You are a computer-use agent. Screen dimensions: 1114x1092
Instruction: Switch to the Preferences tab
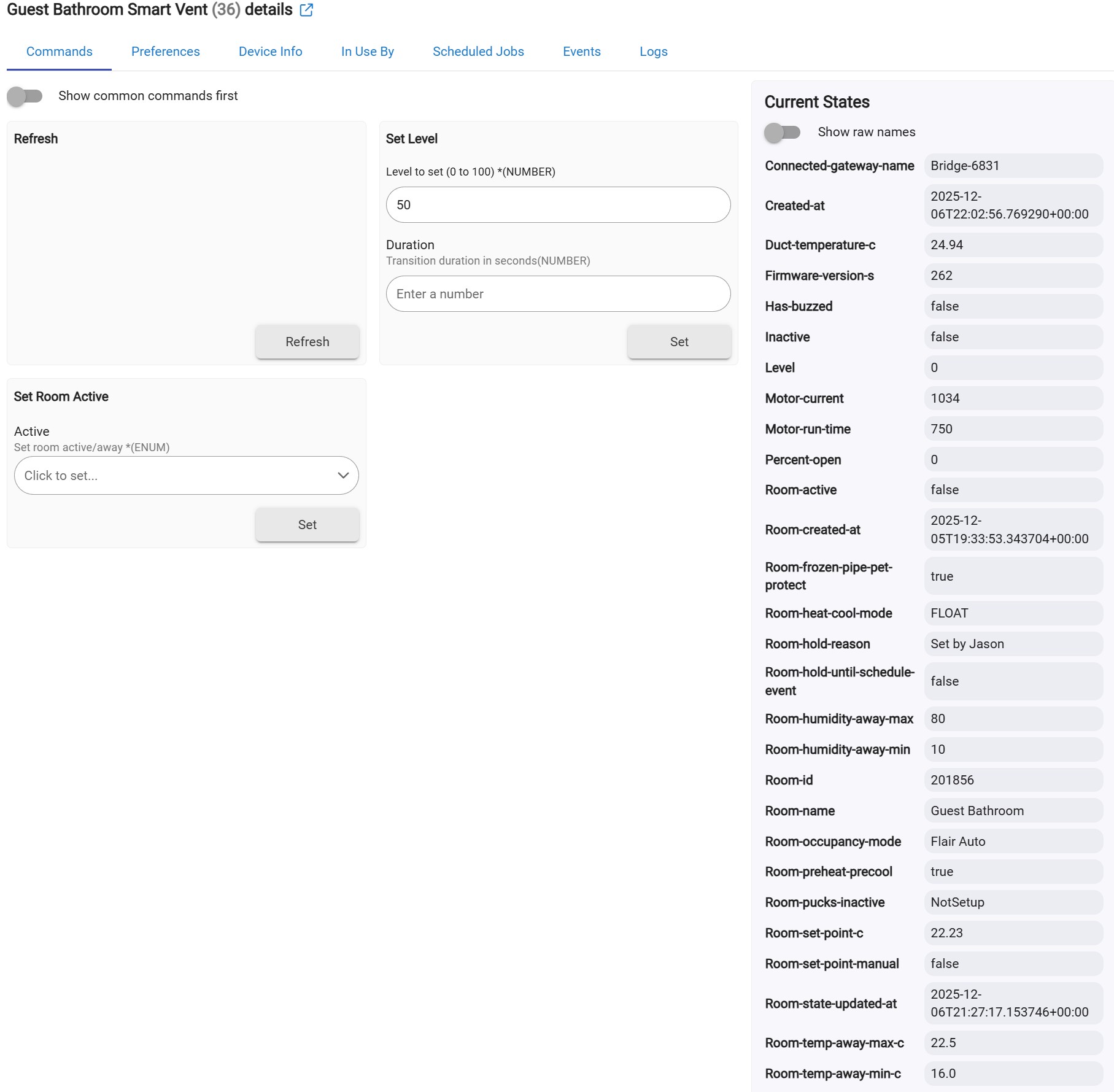165,52
